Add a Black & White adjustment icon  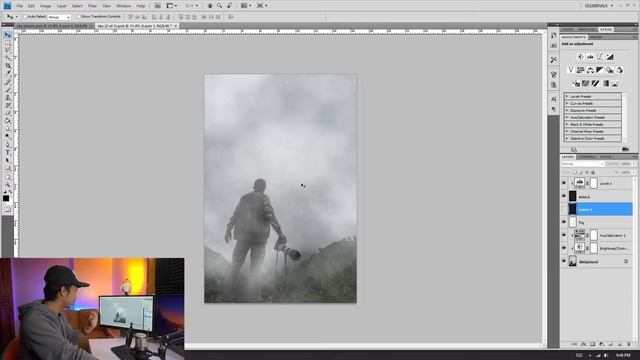(x=600, y=70)
